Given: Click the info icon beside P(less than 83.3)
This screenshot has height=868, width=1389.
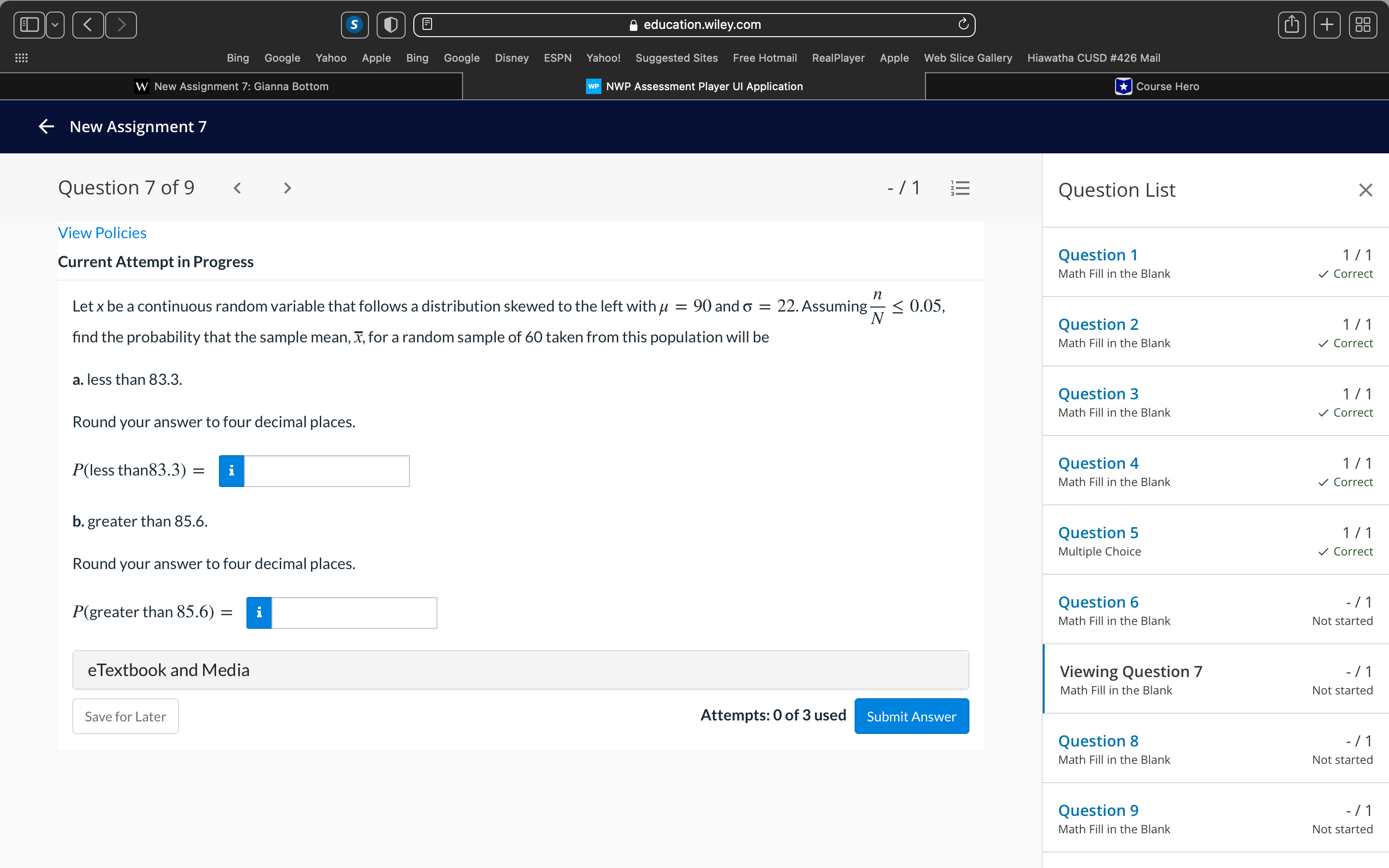Looking at the screenshot, I should tap(231, 471).
